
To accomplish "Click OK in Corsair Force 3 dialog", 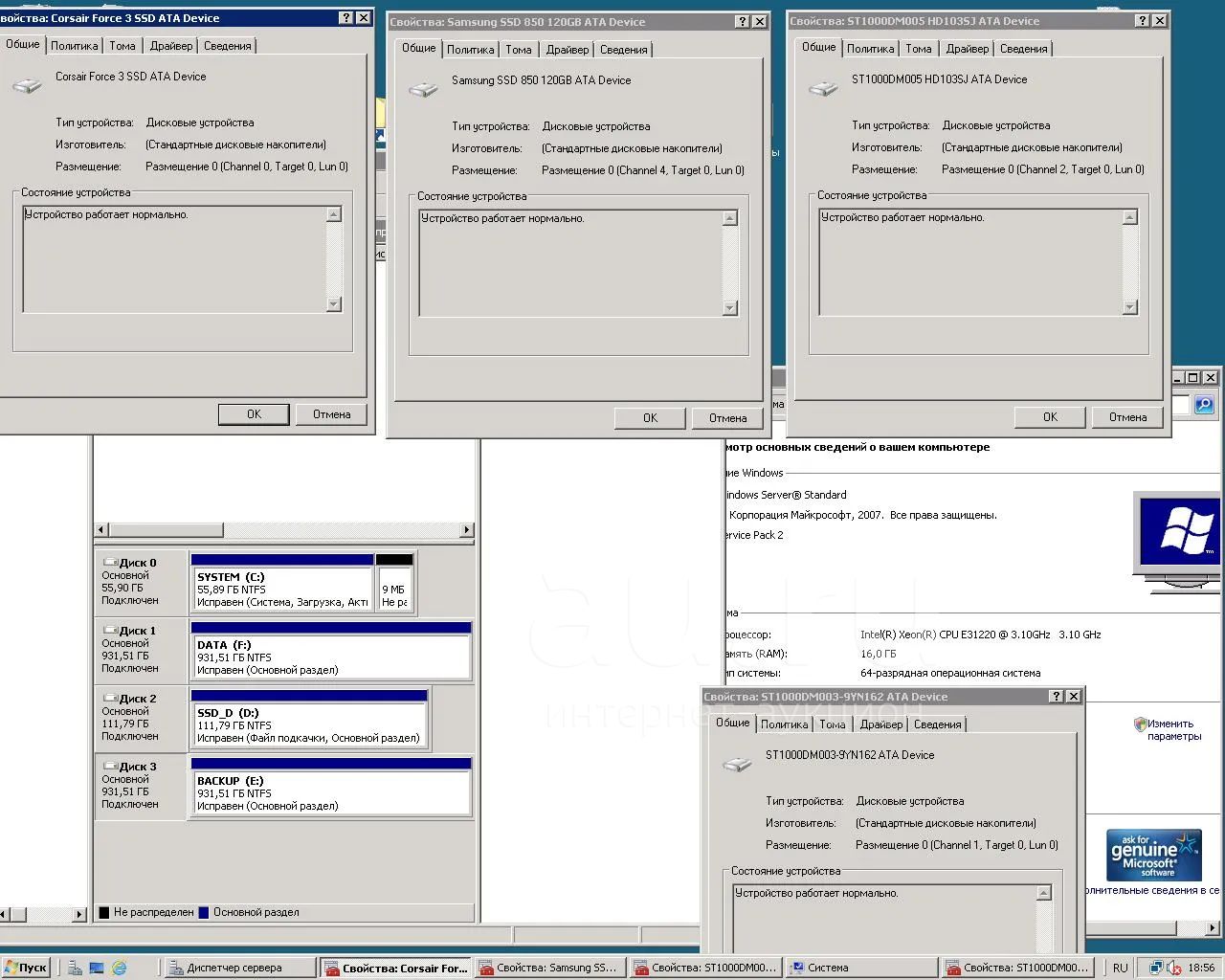I will 254,414.
